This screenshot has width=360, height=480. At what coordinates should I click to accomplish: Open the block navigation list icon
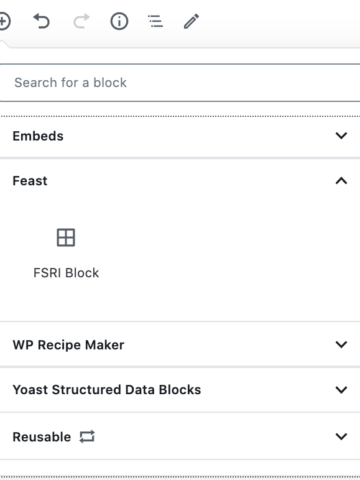tap(155, 21)
